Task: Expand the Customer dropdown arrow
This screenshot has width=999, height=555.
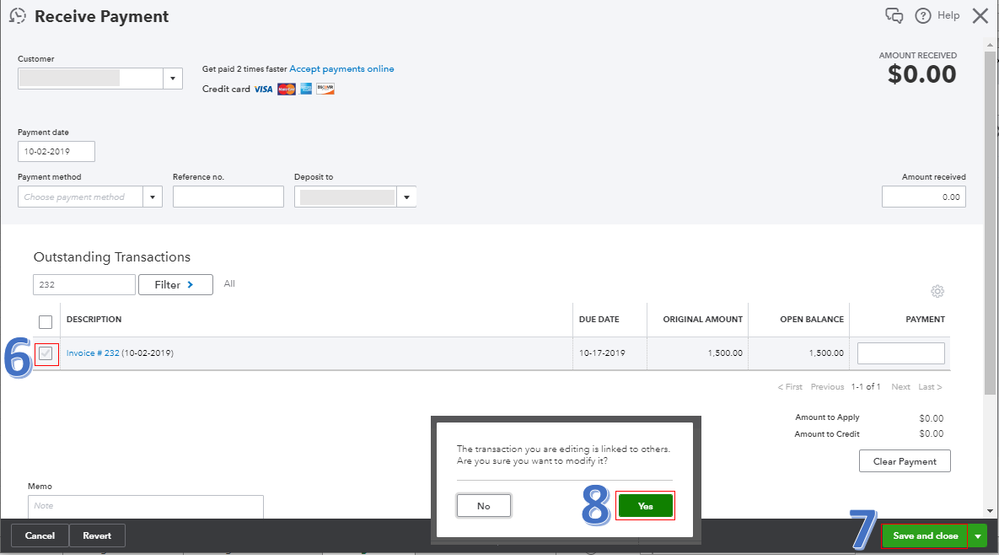Action: coord(173,78)
